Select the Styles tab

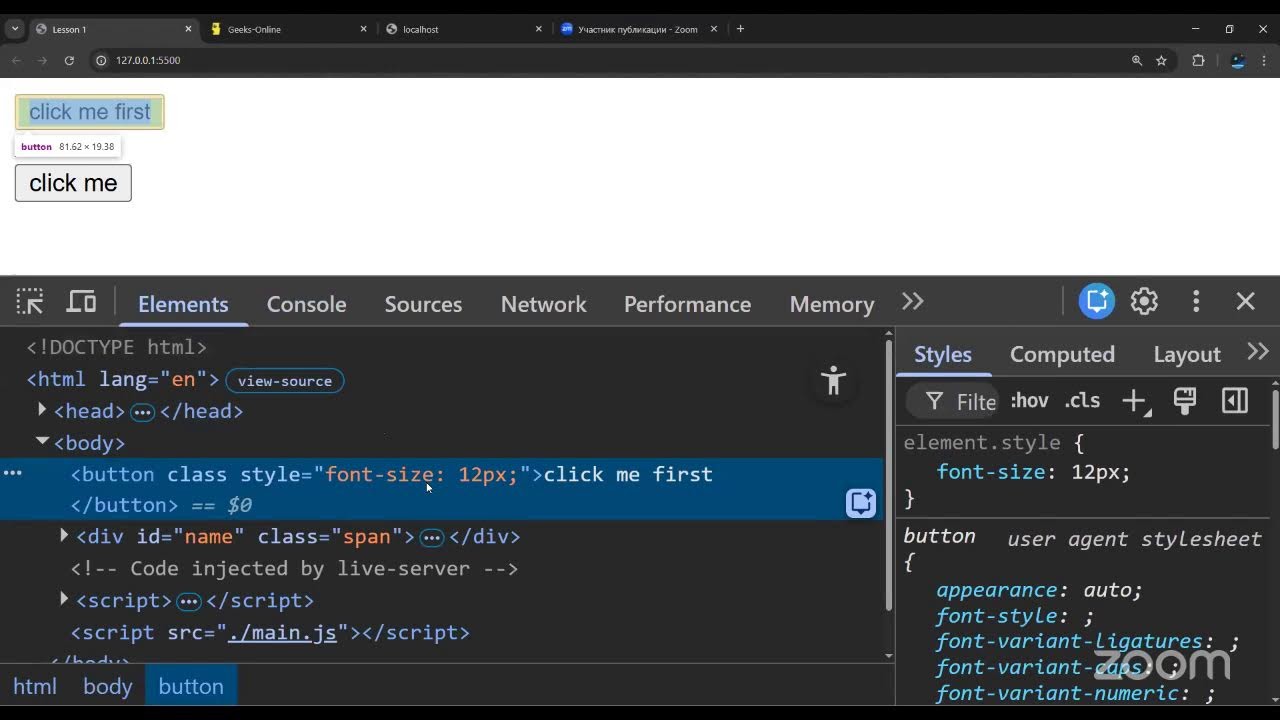943,354
